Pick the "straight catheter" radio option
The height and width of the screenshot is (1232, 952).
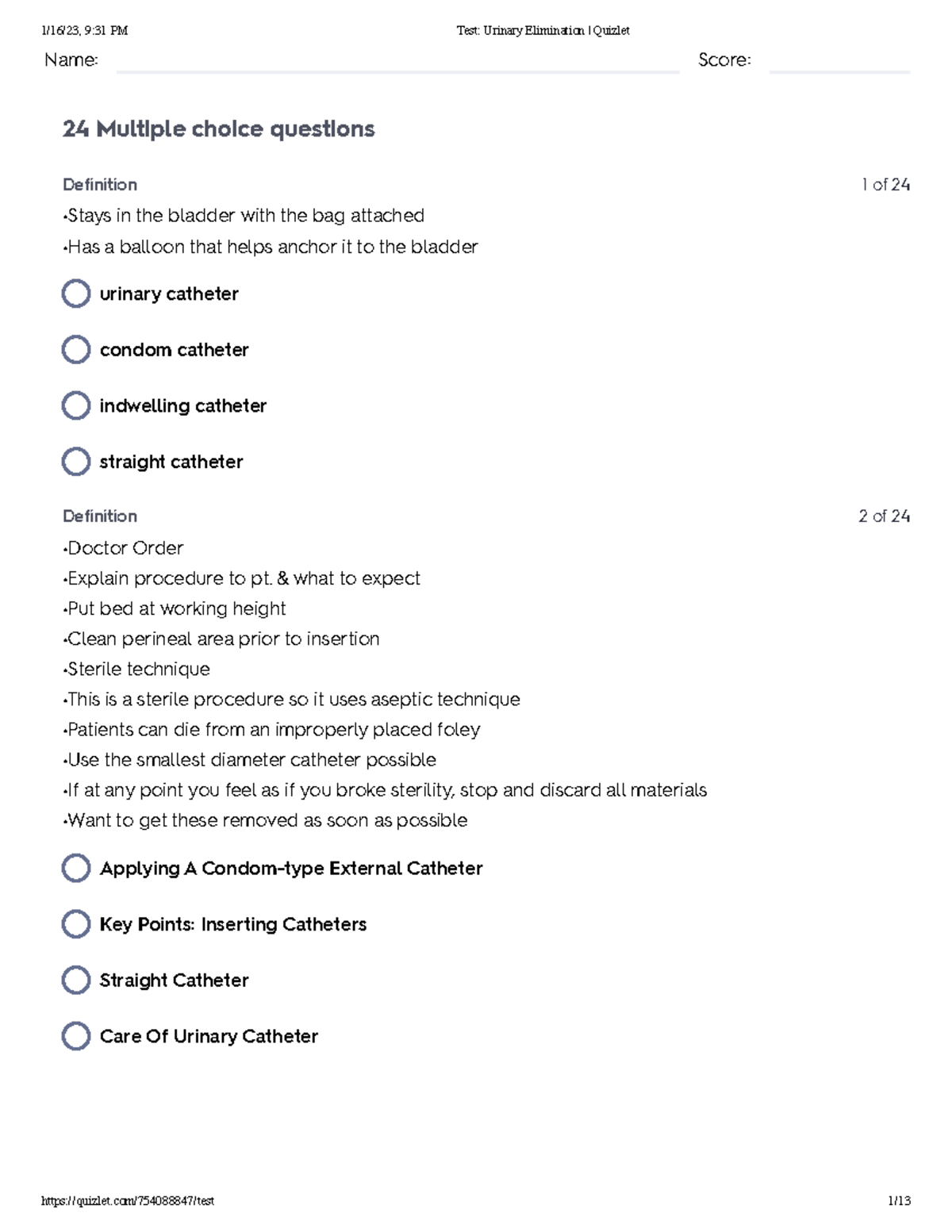pos(76,462)
